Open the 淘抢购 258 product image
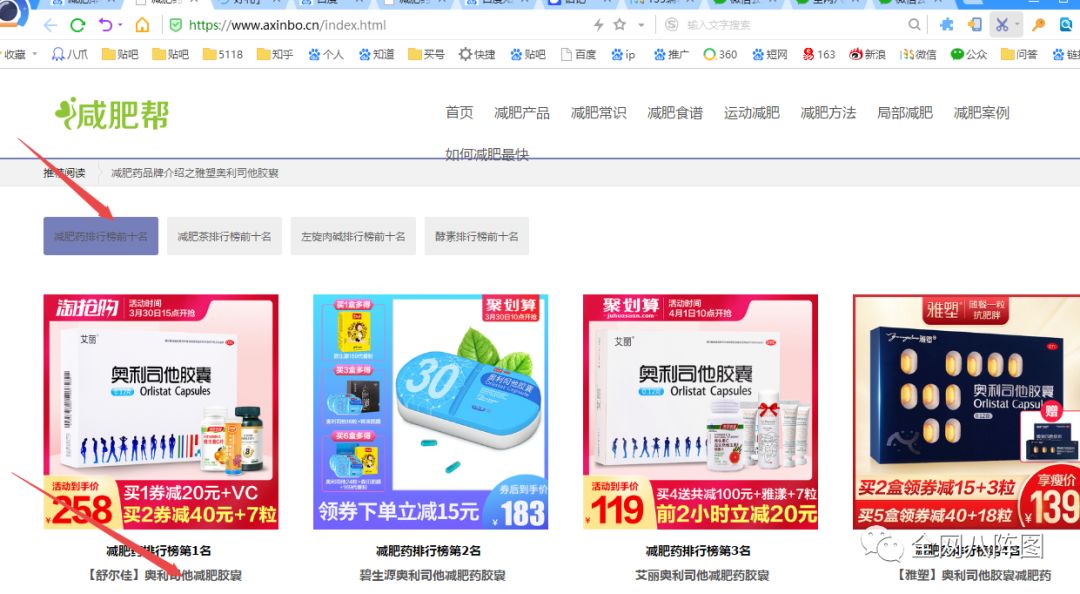This screenshot has height=594, width=1080. click(x=161, y=412)
